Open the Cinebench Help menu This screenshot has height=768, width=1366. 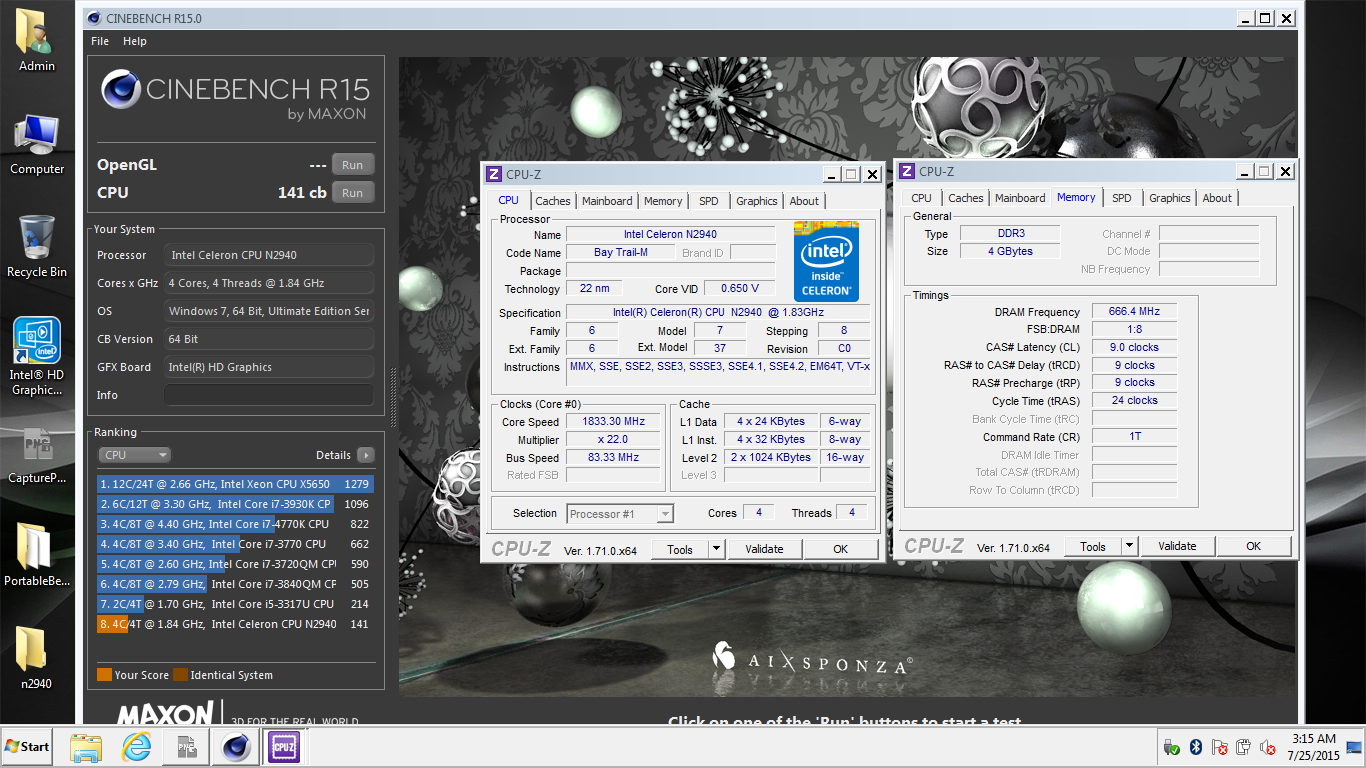point(135,41)
